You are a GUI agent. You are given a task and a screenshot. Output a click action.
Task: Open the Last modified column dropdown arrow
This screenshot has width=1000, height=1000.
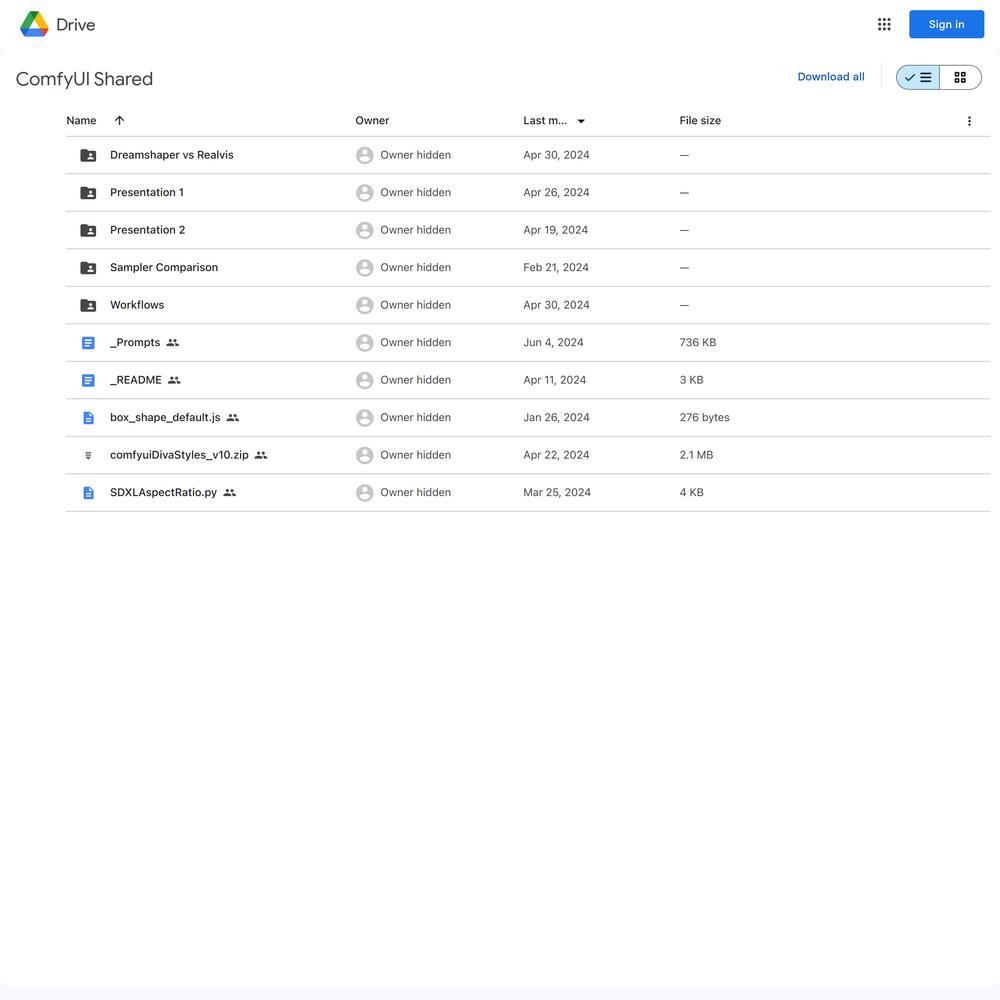581,121
